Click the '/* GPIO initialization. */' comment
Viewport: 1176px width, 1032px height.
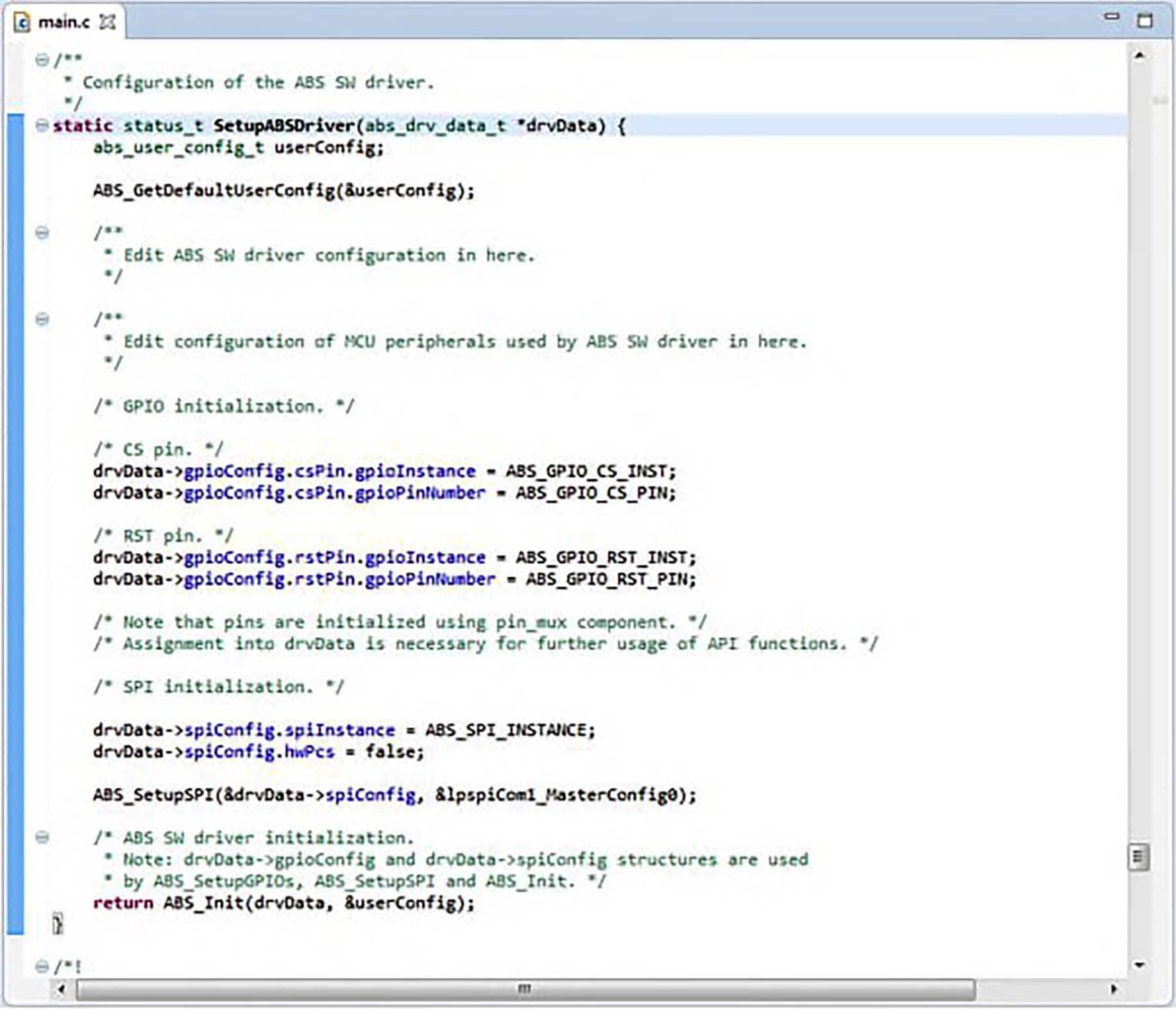click(223, 407)
